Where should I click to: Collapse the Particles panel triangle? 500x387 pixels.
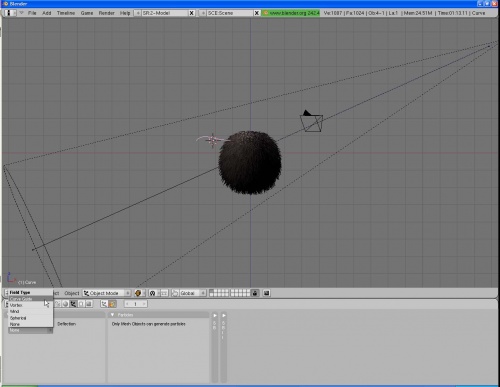click(112, 315)
